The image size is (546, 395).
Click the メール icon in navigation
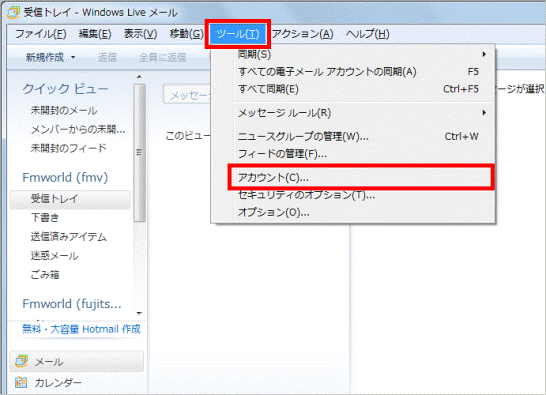(x=22, y=361)
